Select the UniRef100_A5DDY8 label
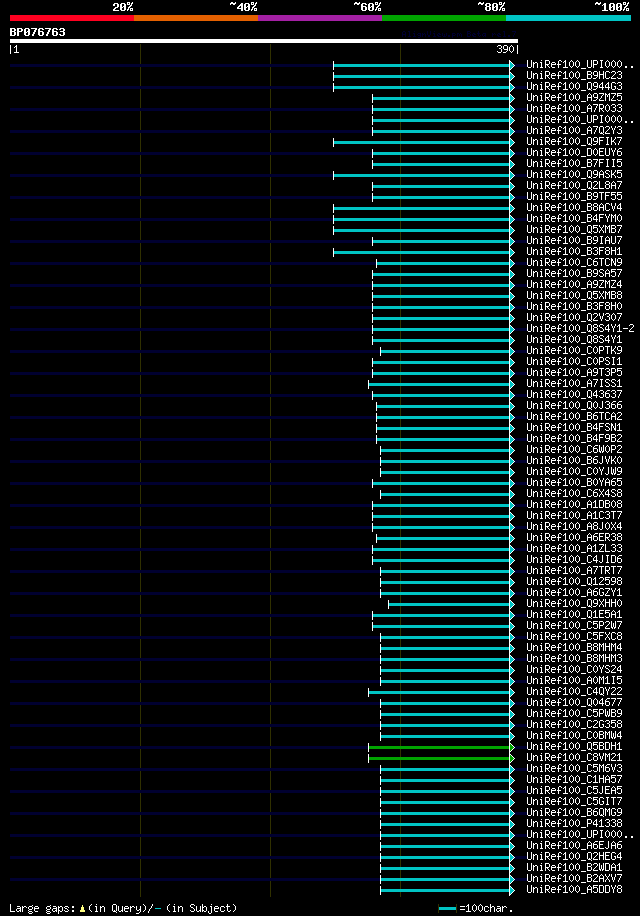 [x=574, y=890]
